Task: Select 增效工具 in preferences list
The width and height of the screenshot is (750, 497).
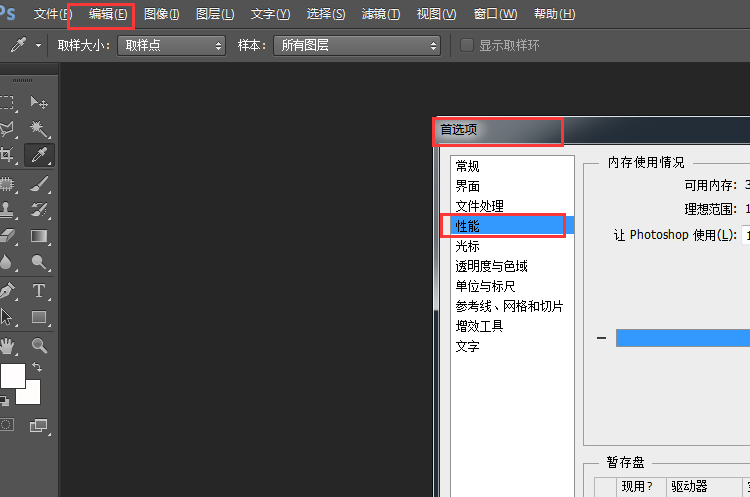Action: tap(512, 326)
